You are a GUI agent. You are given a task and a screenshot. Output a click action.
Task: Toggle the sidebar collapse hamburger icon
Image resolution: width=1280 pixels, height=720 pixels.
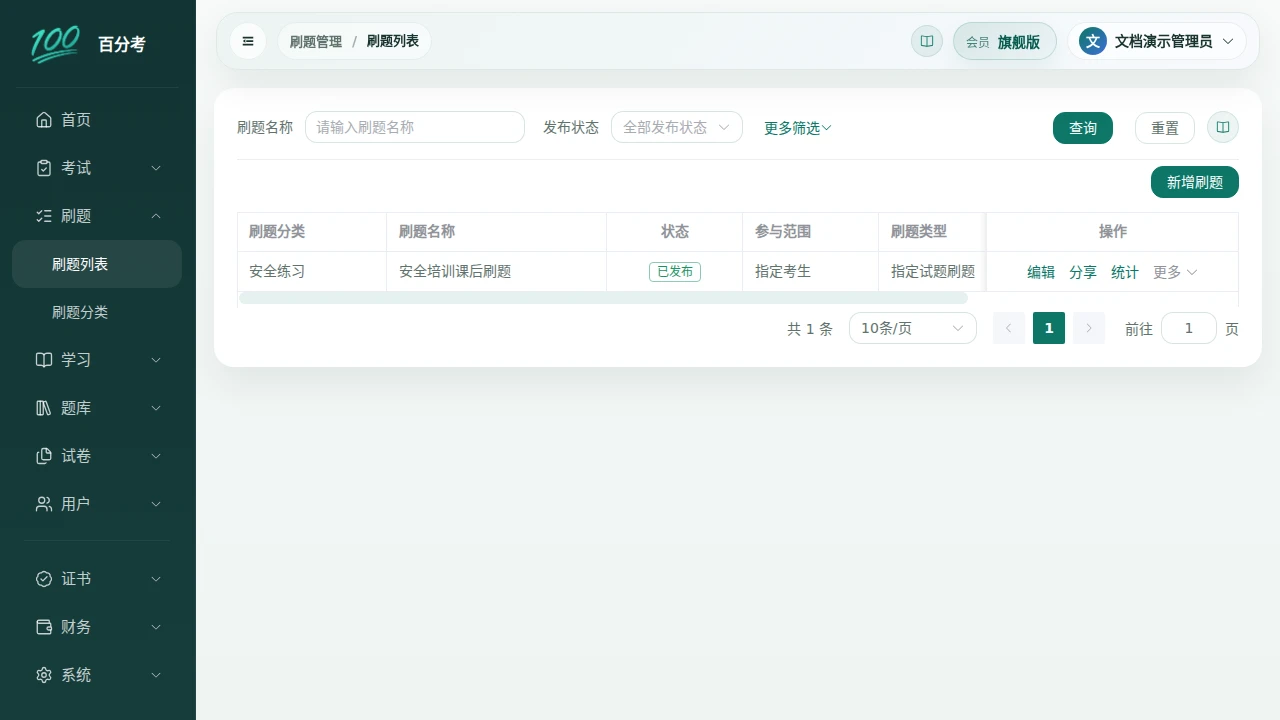(248, 41)
